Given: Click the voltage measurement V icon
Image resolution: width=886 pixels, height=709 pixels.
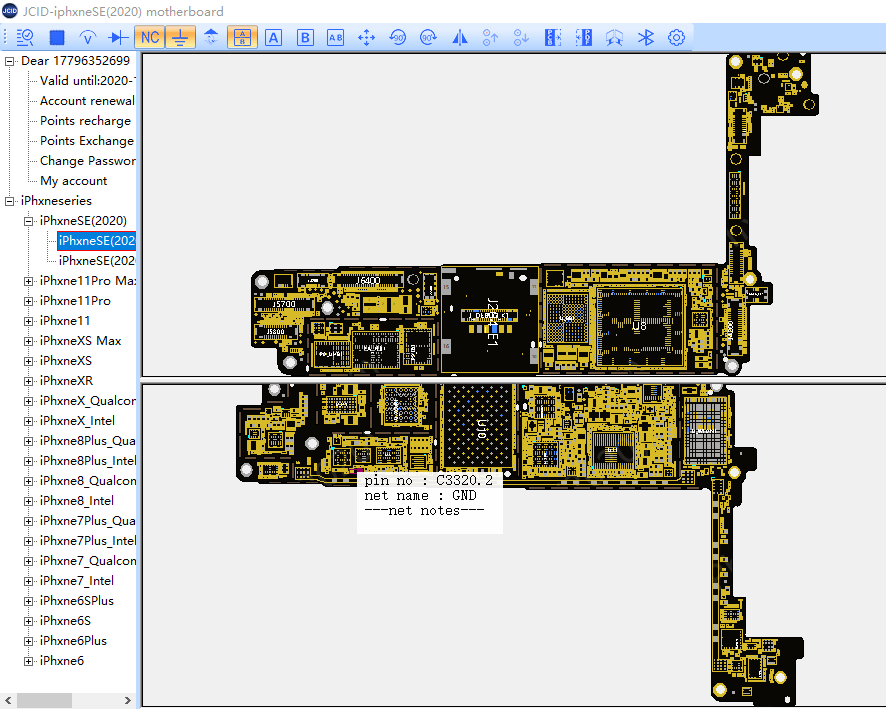Looking at the screenshot, I should coord(87,38).
